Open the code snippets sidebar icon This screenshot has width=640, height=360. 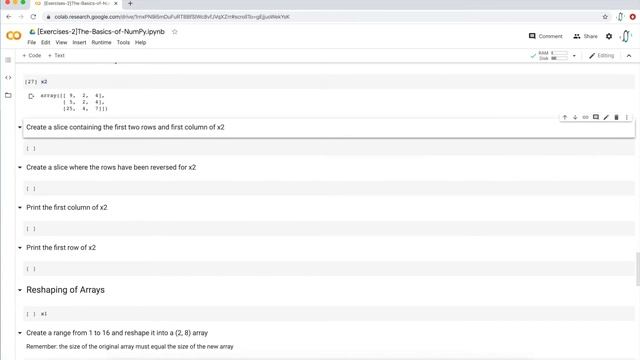(8, 78)
